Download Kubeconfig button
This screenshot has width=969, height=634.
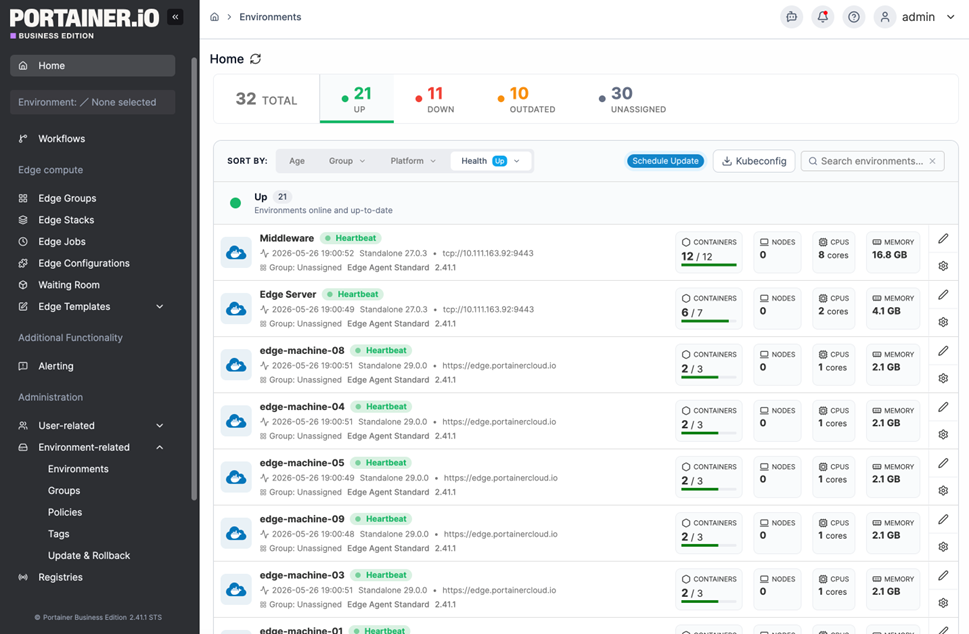coord(754,161)
